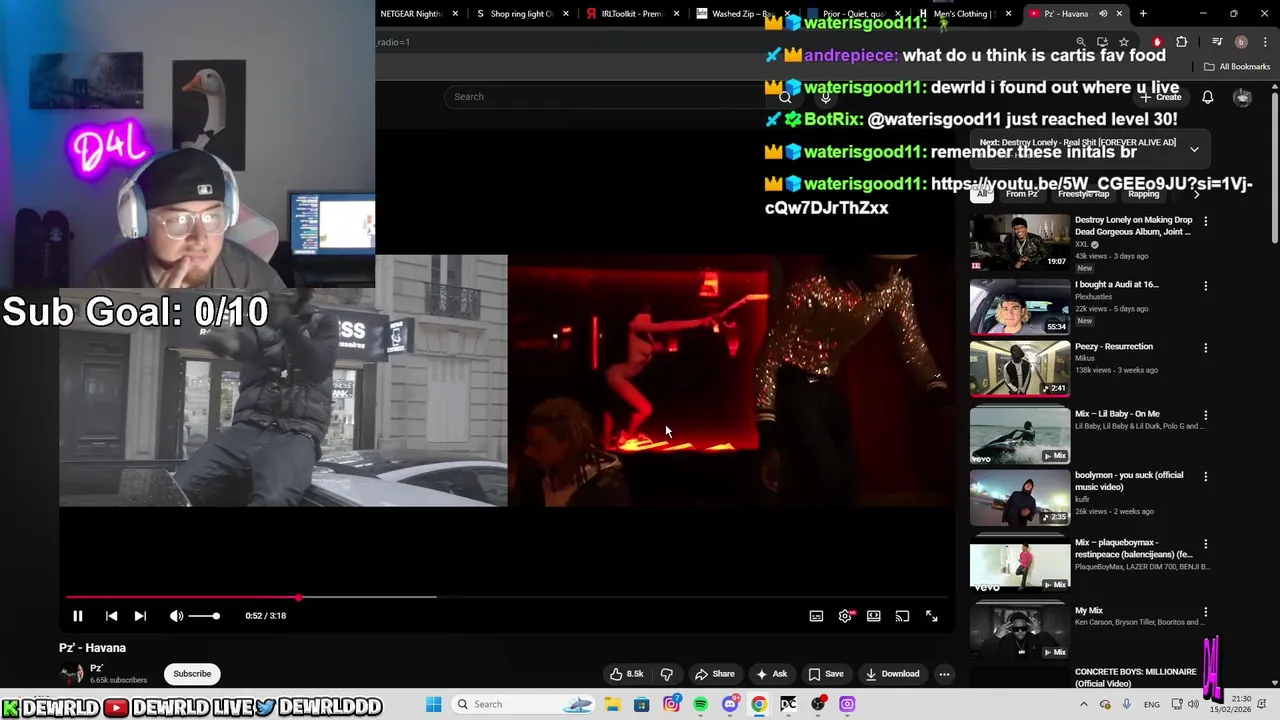The image size is (1280, 720).
Task: Open YouTube account avatar menu
Action: pyautogui.click(x=1242, y=97)
